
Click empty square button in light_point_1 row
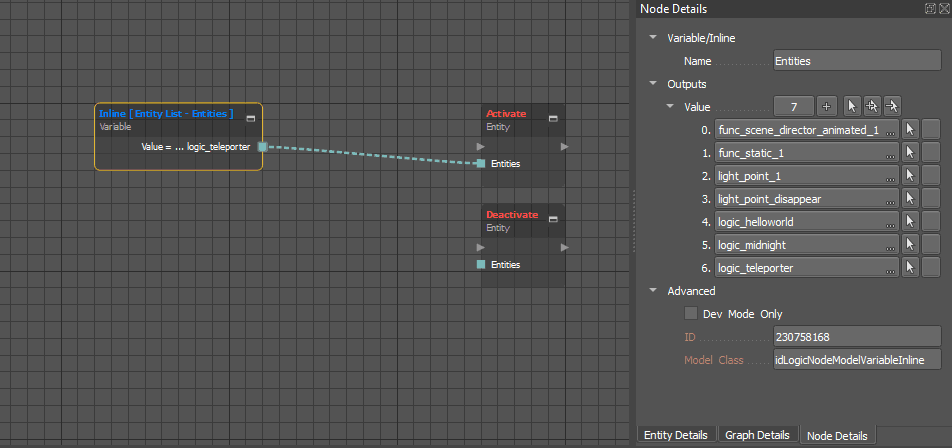click(x=931, y=176)
